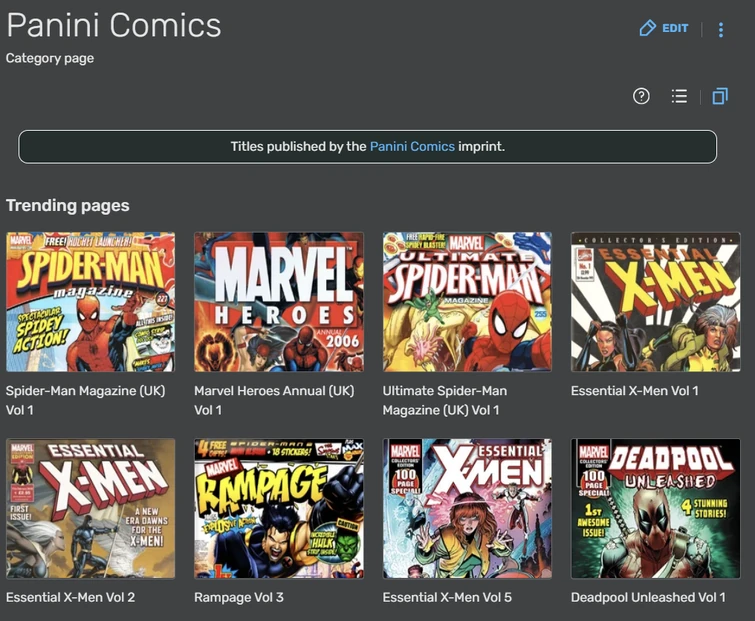Click 'Marvel Heroes Annual (UK) Vol 1' title link
The height and width of the screenshot is (621, 755).
click(x=274, y=400)
